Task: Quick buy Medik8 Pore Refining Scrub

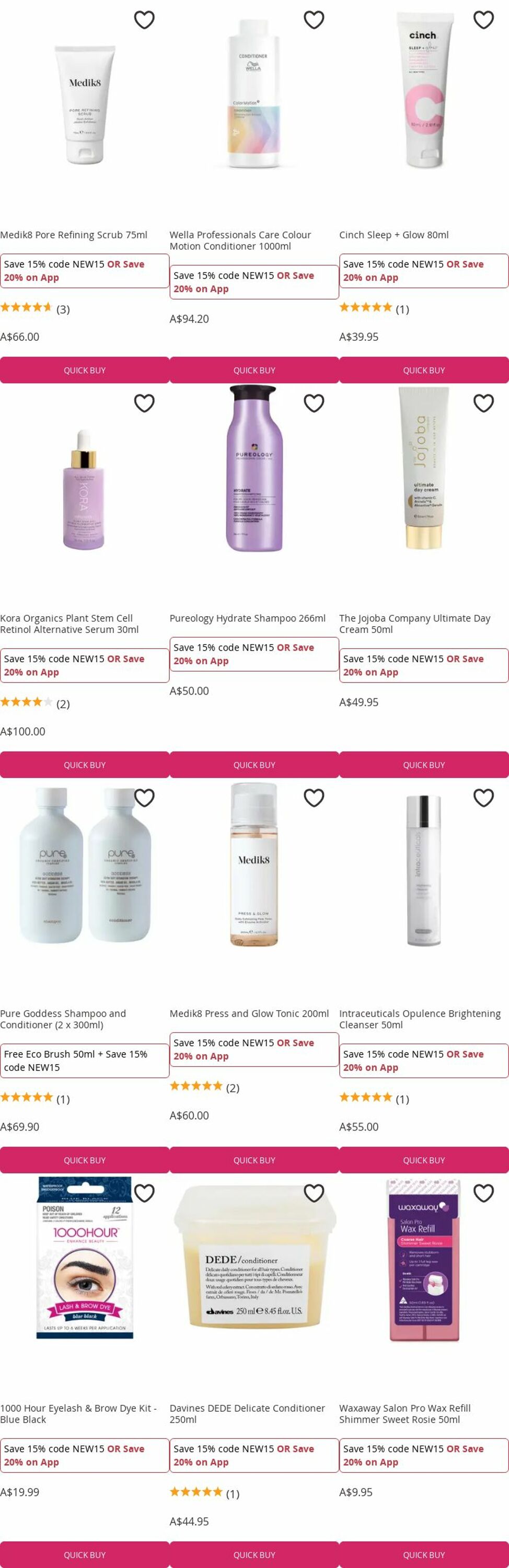Action: pyautogui.click(x=85, y=370)
